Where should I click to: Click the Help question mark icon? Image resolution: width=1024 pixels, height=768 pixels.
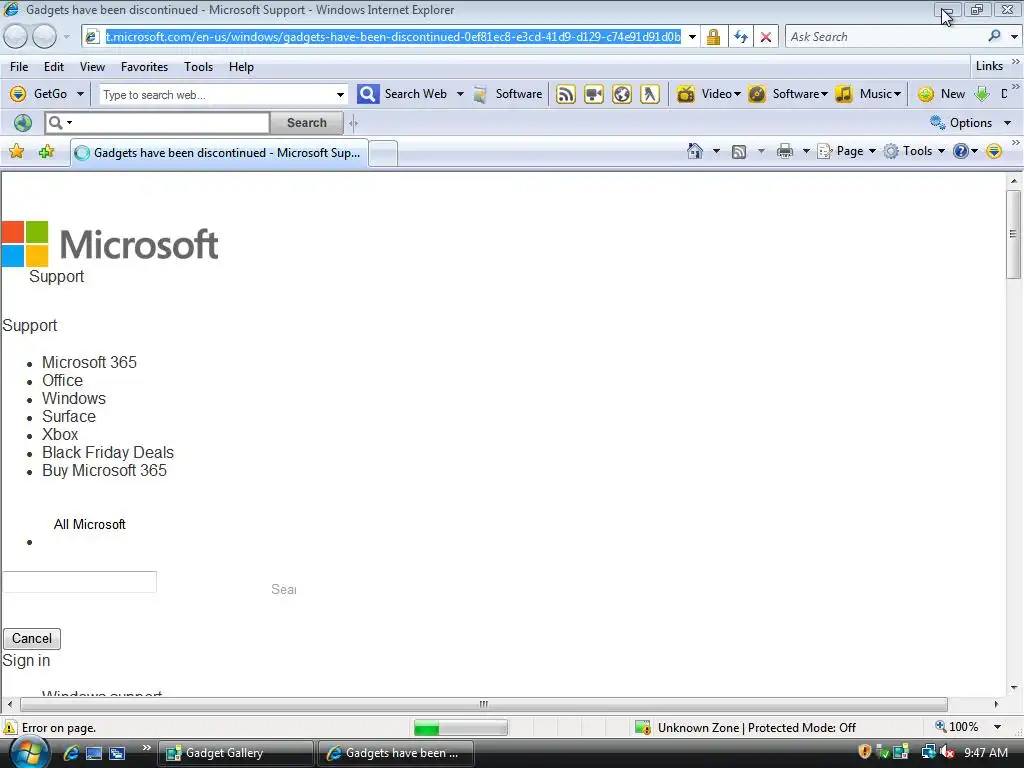pos(961,152)
